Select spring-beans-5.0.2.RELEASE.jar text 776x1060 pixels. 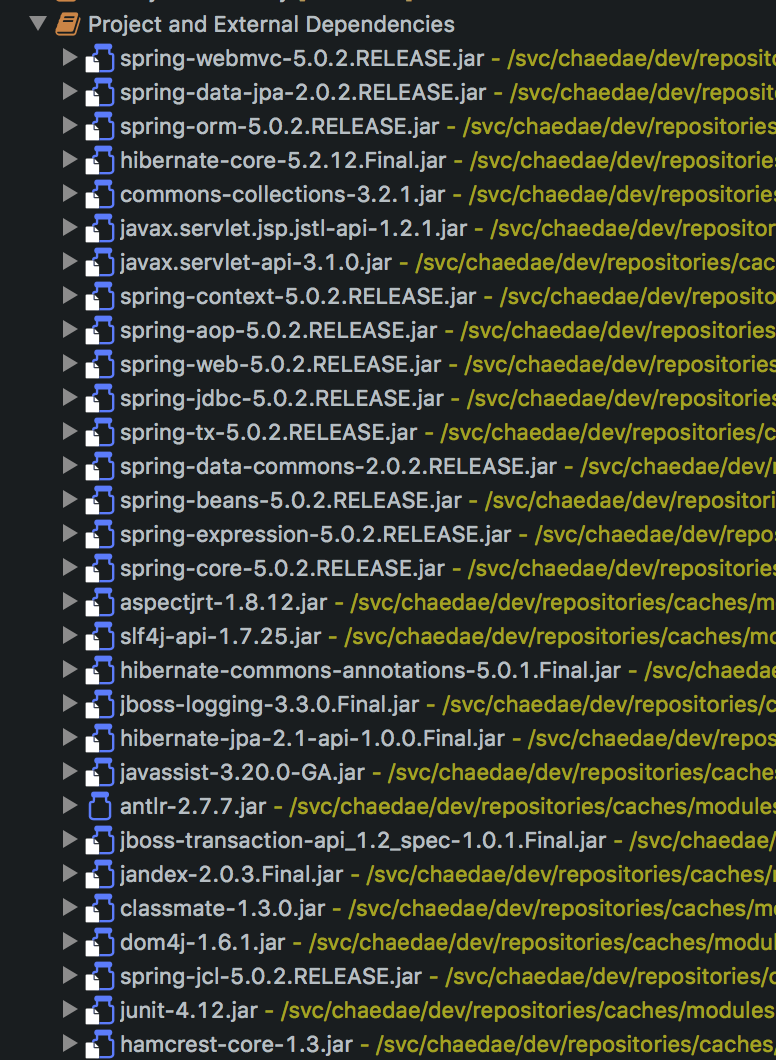point(291,500)
